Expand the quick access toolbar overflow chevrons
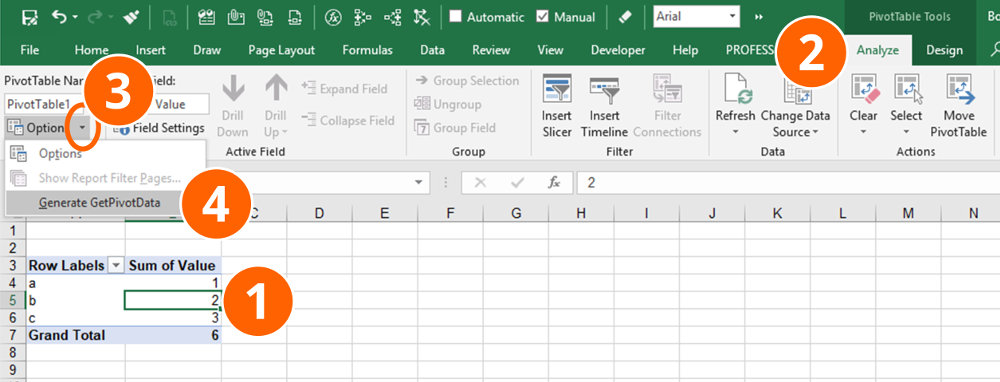Image resolution: width=1000 pixels, height=382 pixels. tap(759, 17)
